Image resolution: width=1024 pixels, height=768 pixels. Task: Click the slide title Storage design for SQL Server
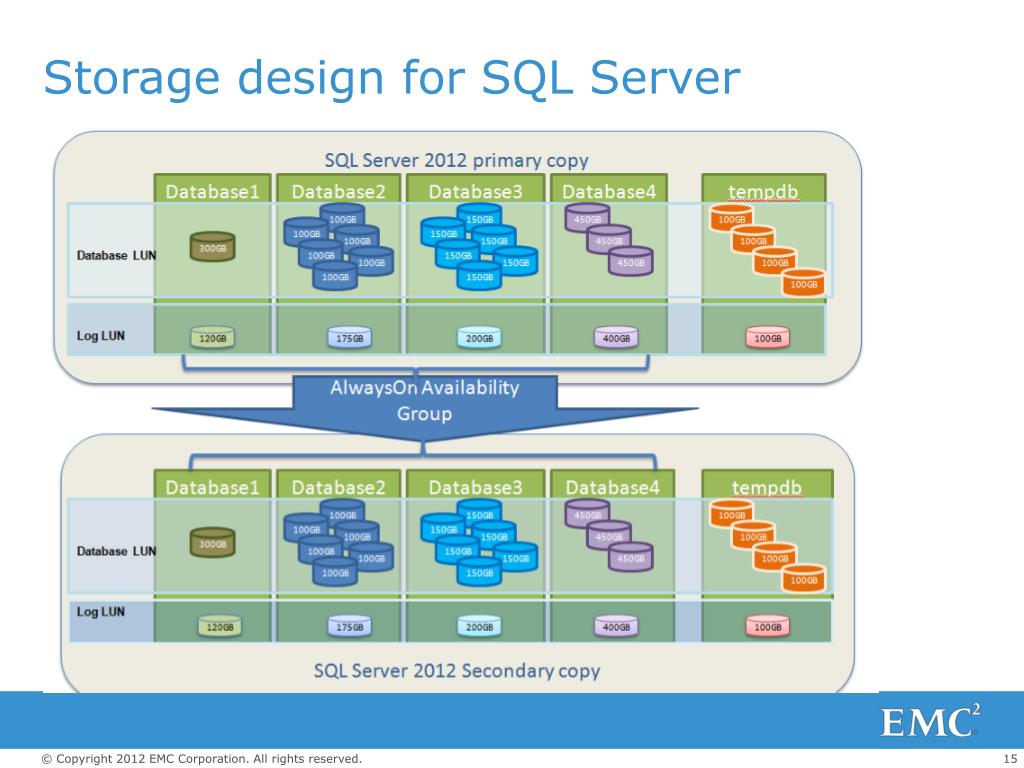coord(391,77)
